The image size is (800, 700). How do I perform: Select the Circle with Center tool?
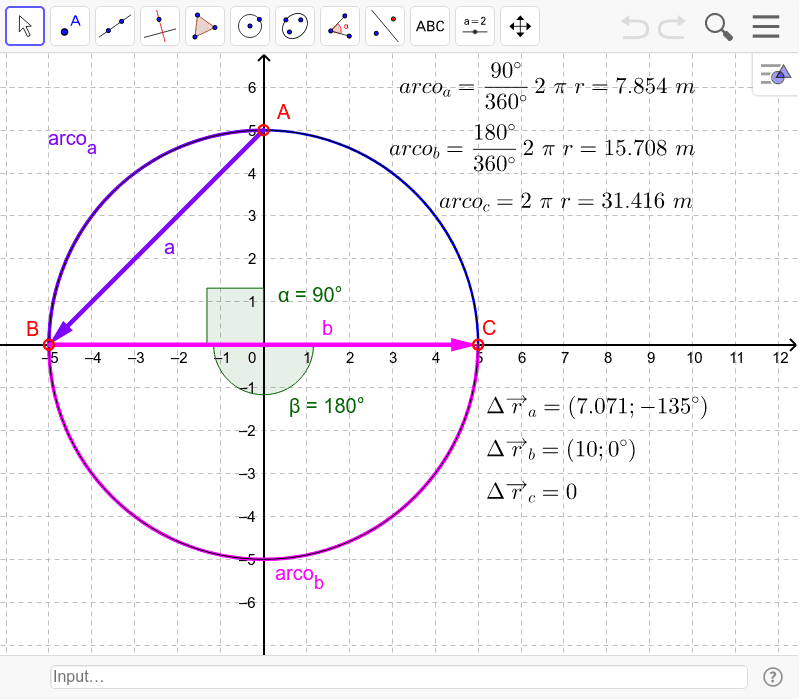click(250, 26)
